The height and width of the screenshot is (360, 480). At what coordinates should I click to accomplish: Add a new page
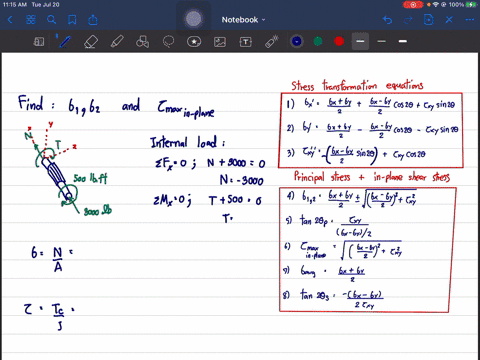(x=429, y=20)
